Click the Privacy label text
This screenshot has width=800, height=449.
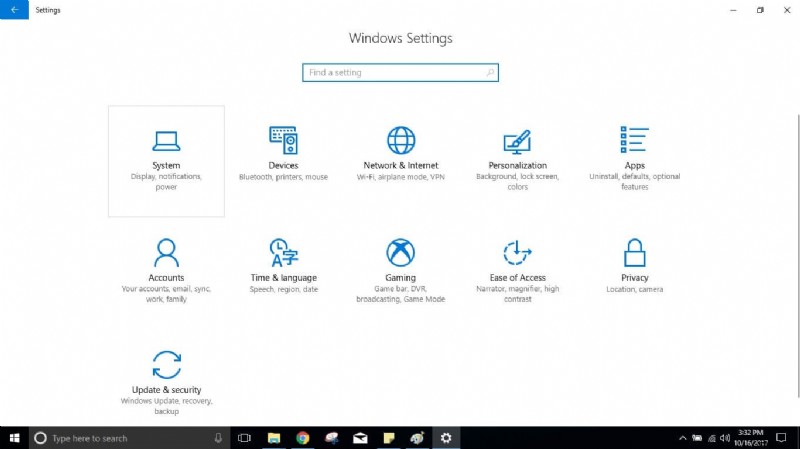[635, 278]
